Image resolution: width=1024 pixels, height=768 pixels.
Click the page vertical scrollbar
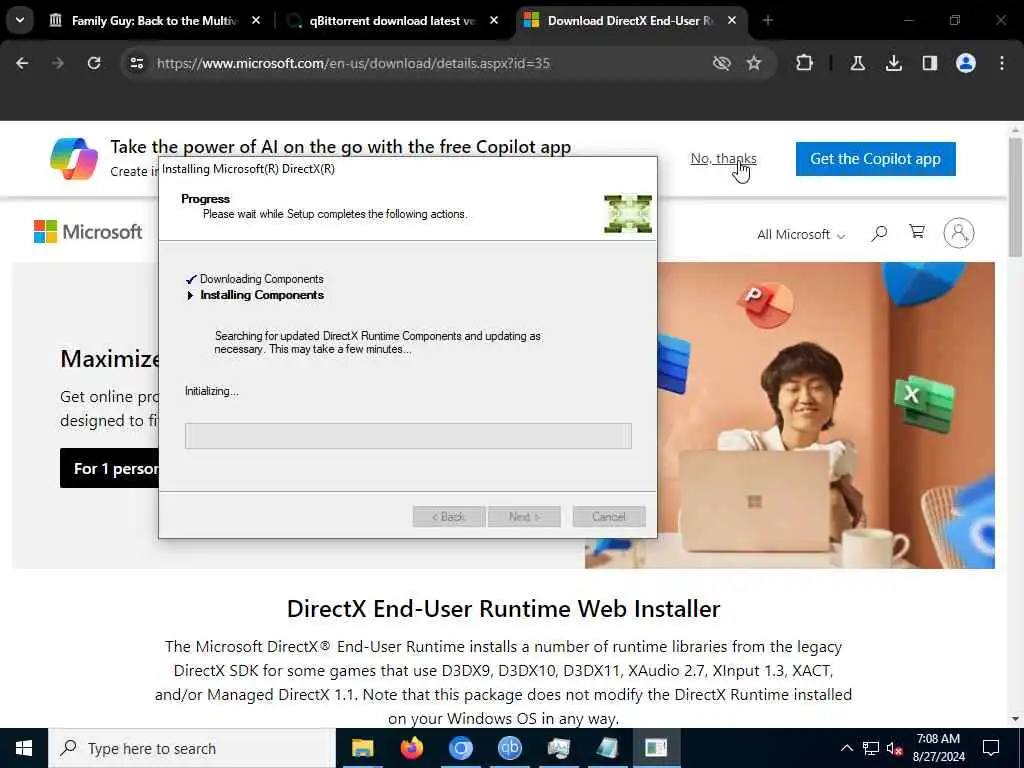click(x=1015, y=196)
